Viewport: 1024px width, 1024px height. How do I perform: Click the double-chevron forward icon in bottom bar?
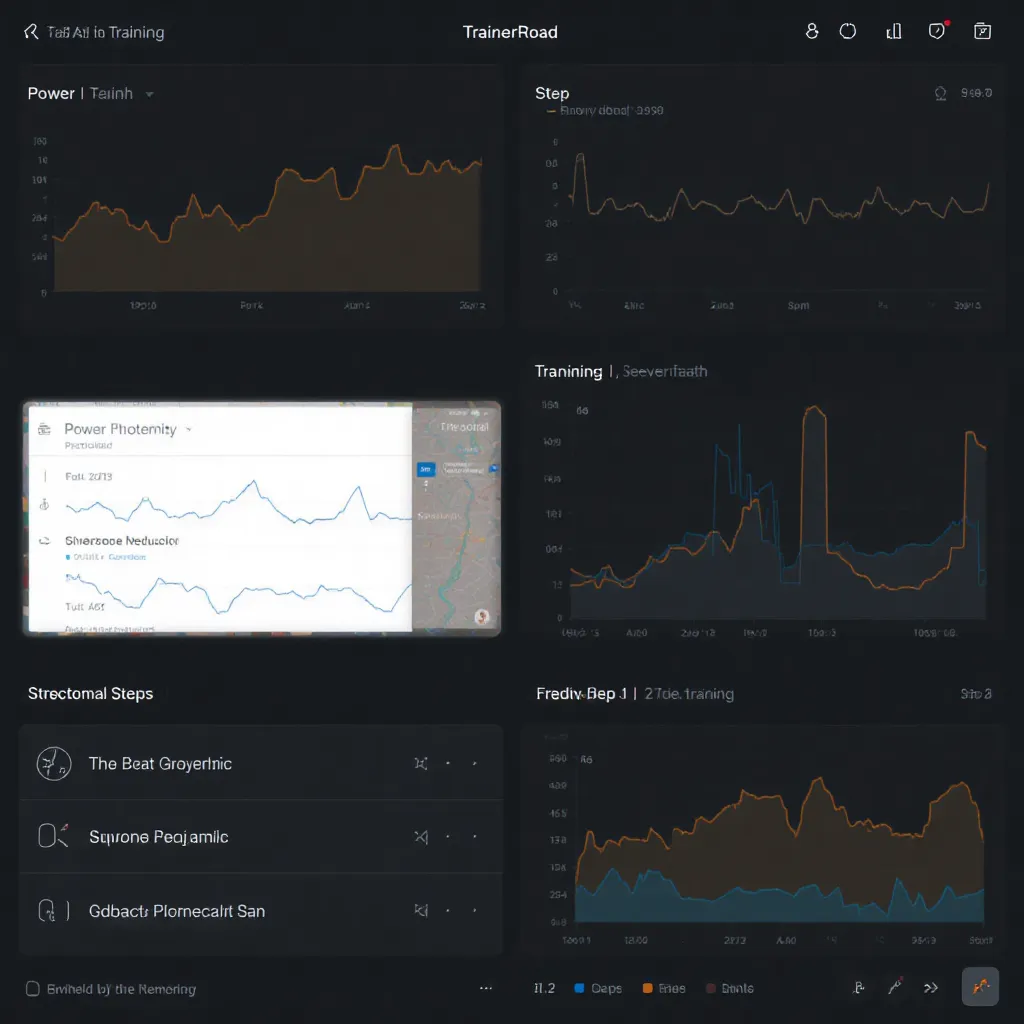(930, 988)
